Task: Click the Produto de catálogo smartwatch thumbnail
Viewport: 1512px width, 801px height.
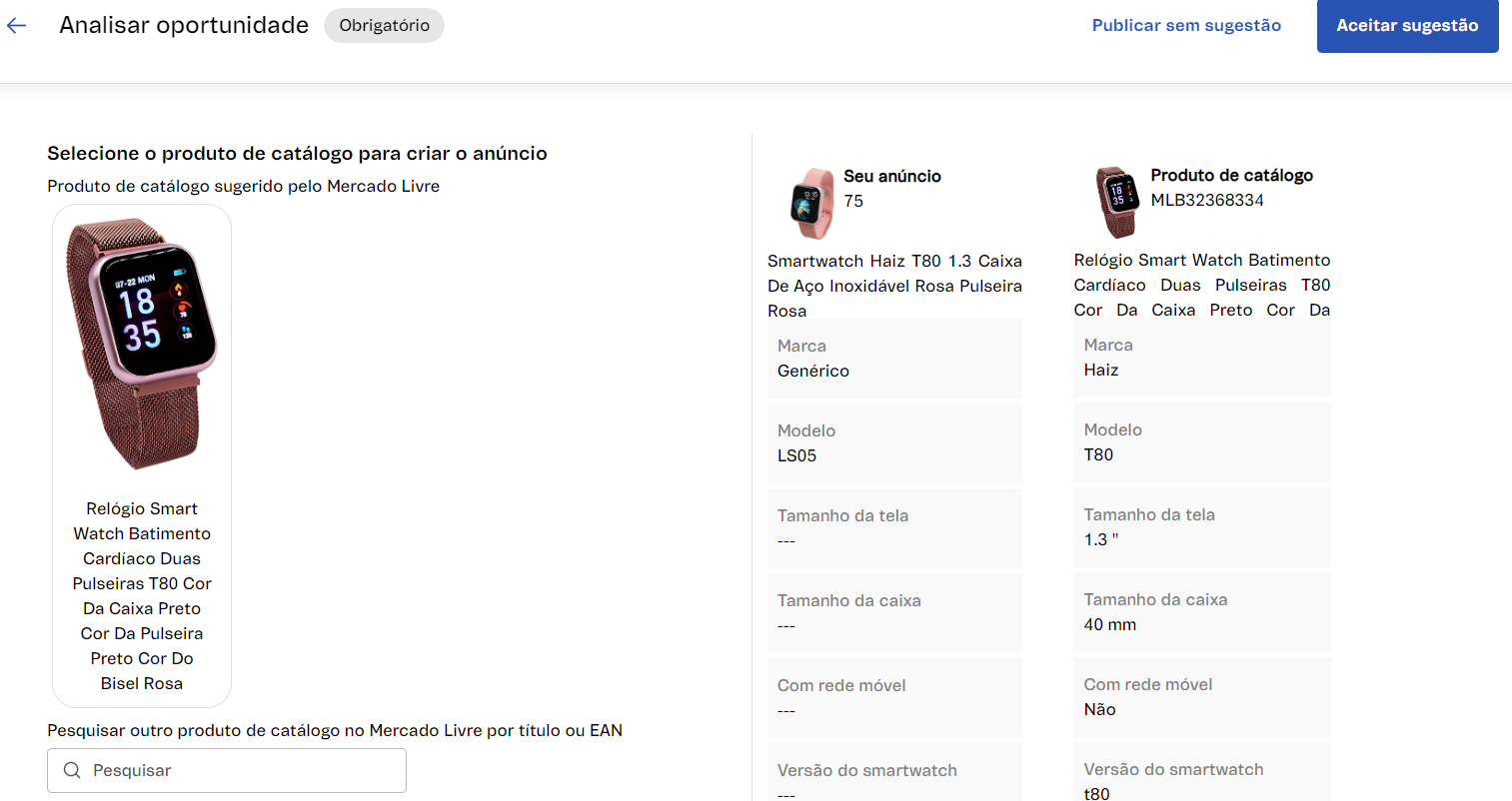Action: [x=1117, y=202]
